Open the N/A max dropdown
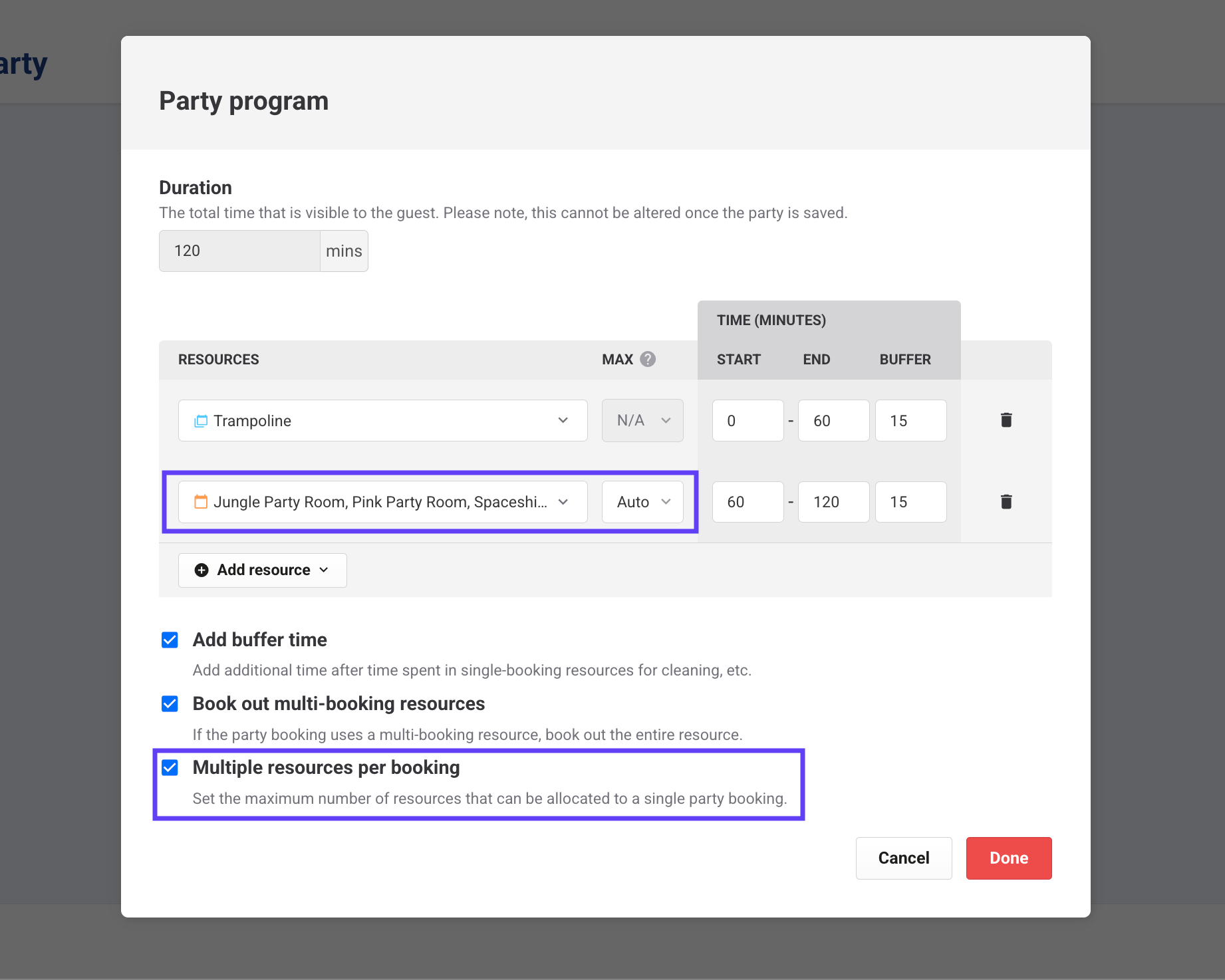This screenshot has width=1225, height=980. coord(642,421)
